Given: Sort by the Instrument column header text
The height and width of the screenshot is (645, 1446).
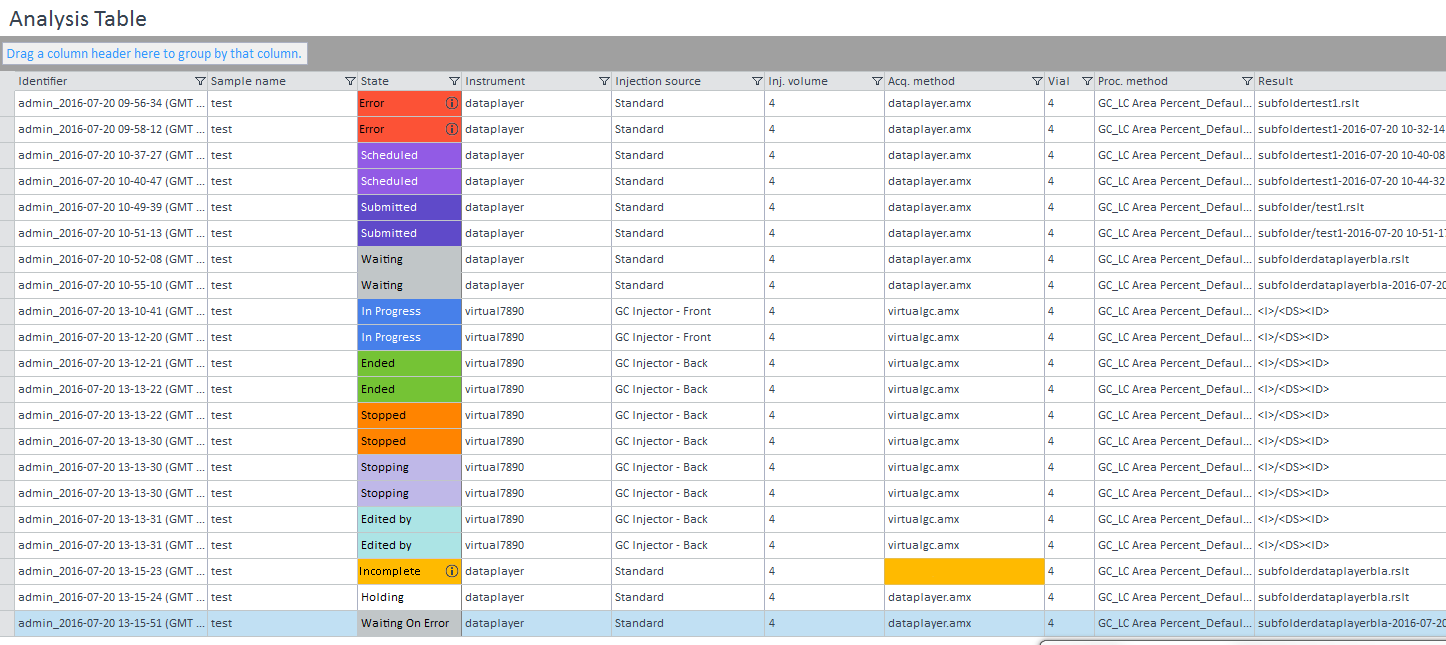Looking at the screenshot, I should click(x=495, y=82).
